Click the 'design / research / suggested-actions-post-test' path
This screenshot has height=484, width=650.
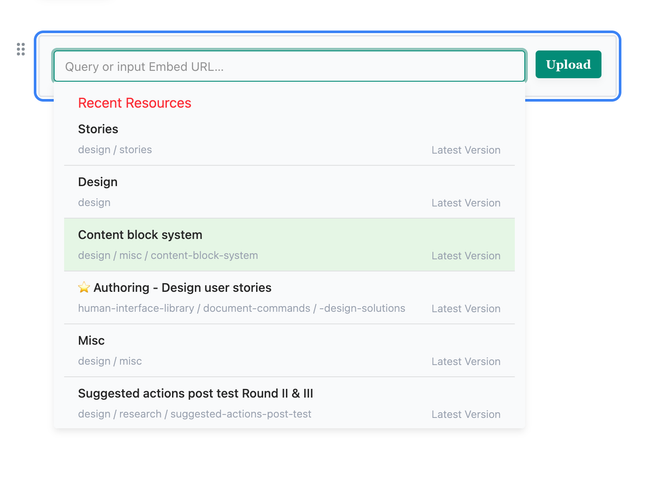pyautogui.click(x=194, y=414)
